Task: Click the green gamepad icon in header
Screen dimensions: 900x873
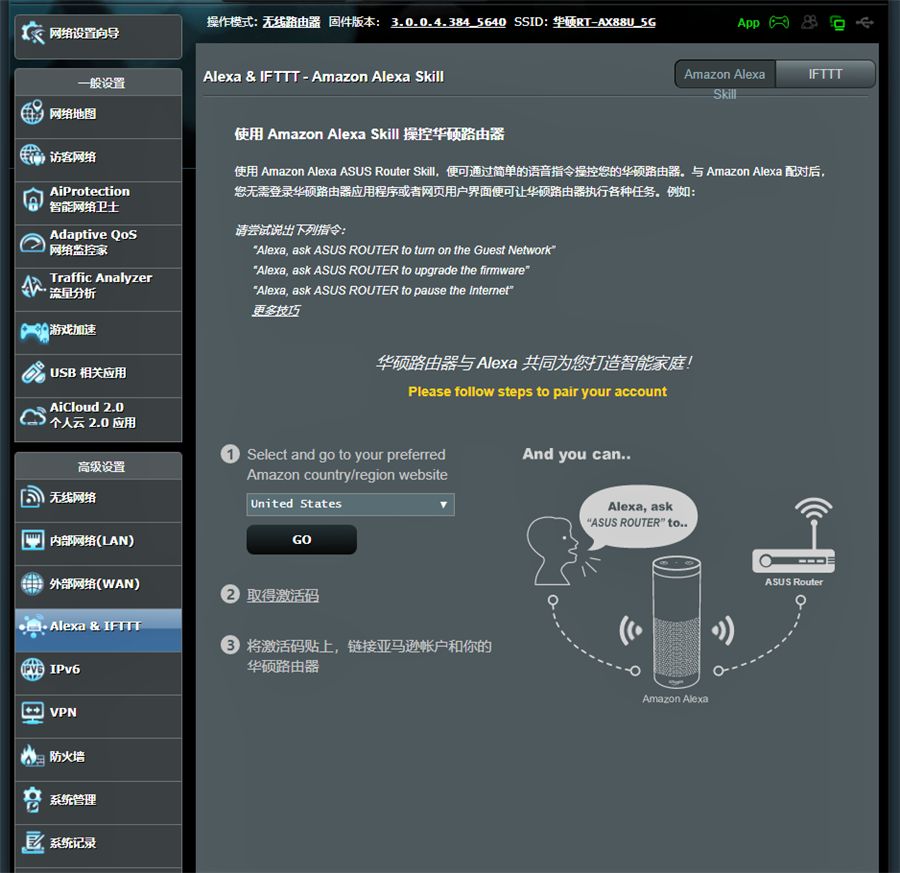Action: [779, 22]
